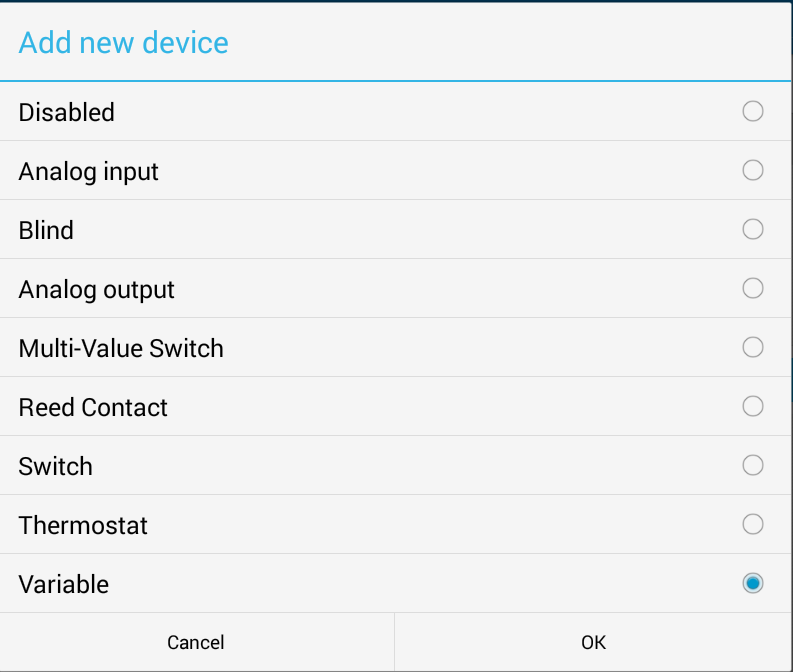The width and height of the screenshot is (793, 672).
Task: Click the Thermostat label text
Action: pos(83,525)
